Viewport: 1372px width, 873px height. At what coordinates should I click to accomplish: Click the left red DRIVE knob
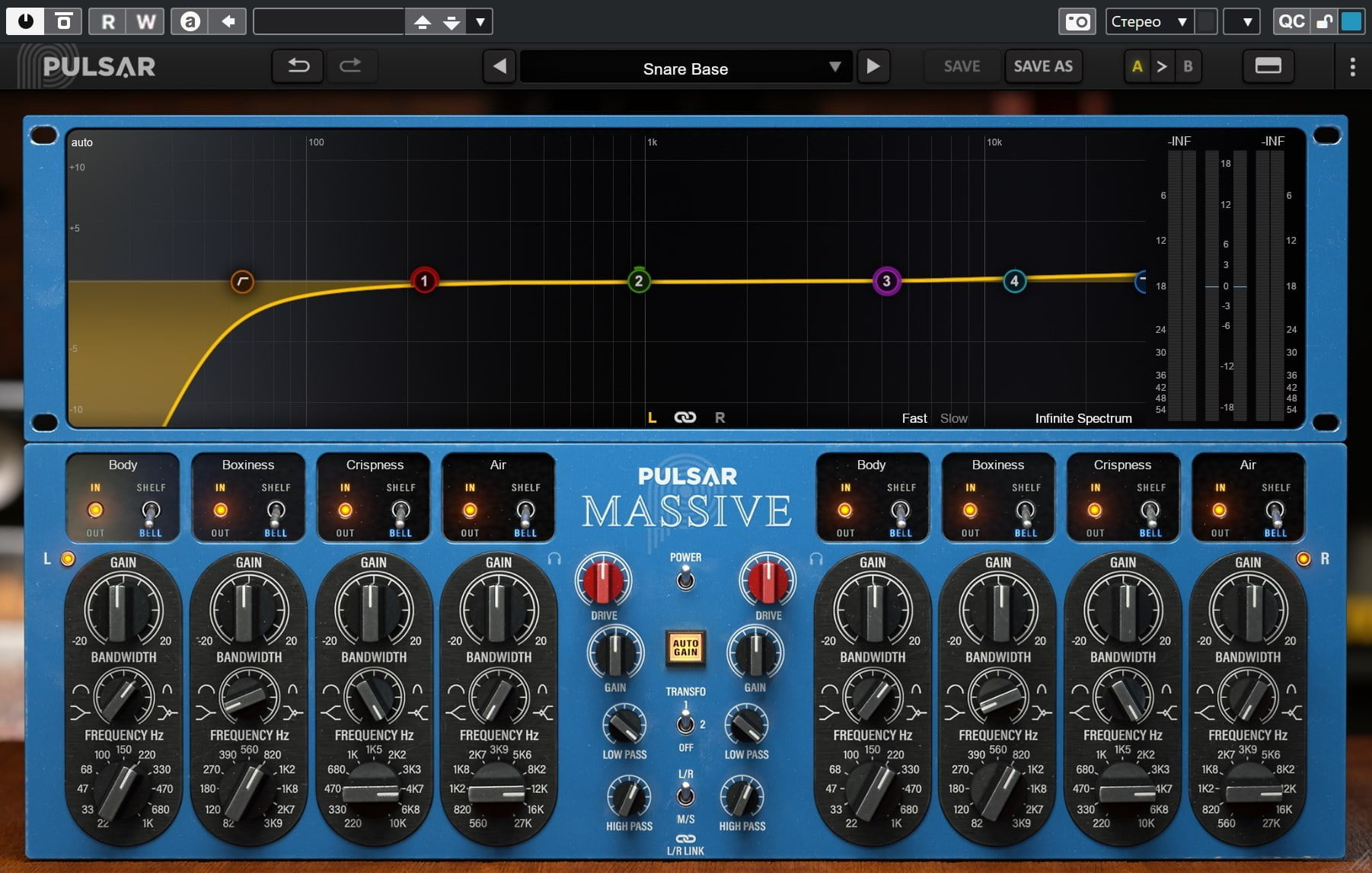(603, 580)
